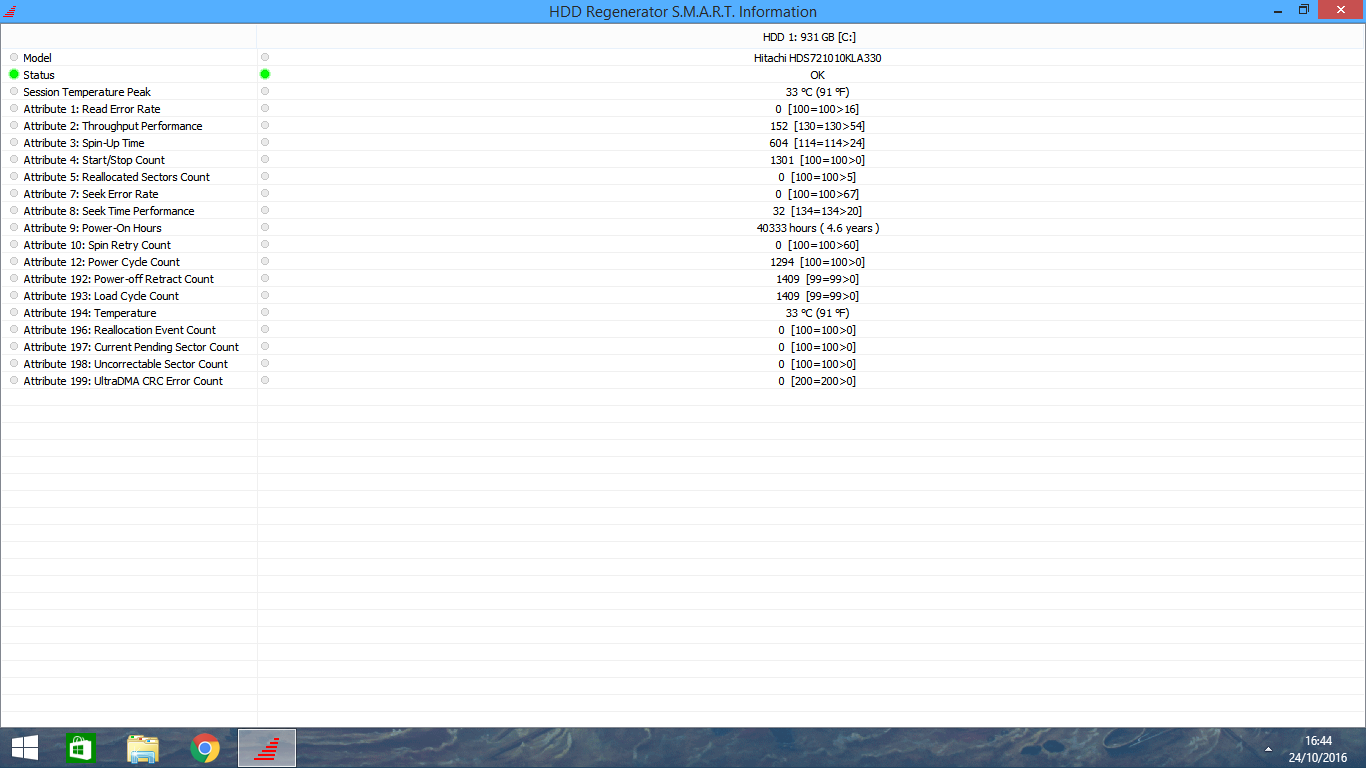Click the gray dot beside Attribute 9: Power-On Hours
The width and height of the screenshot is (1366, 768).
pyautogui.click(x=14, y=227)
